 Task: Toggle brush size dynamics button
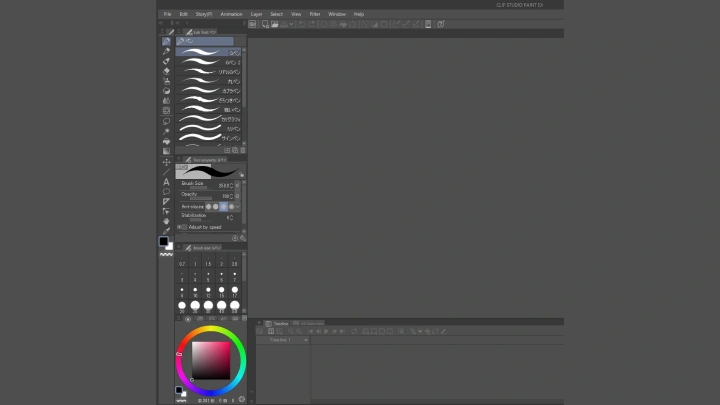[237, 185]
